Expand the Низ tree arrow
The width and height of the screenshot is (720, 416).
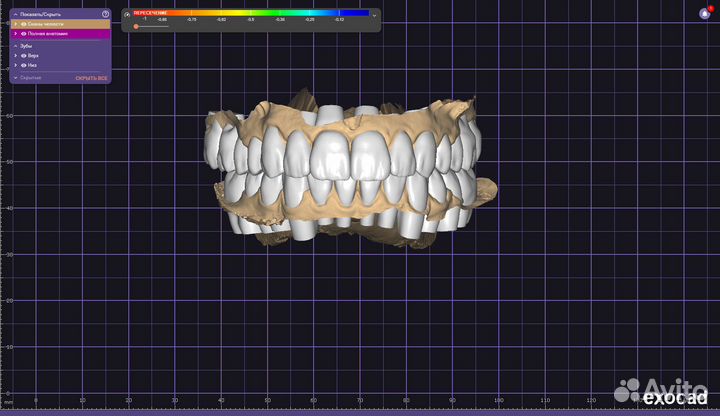[15, 66]
